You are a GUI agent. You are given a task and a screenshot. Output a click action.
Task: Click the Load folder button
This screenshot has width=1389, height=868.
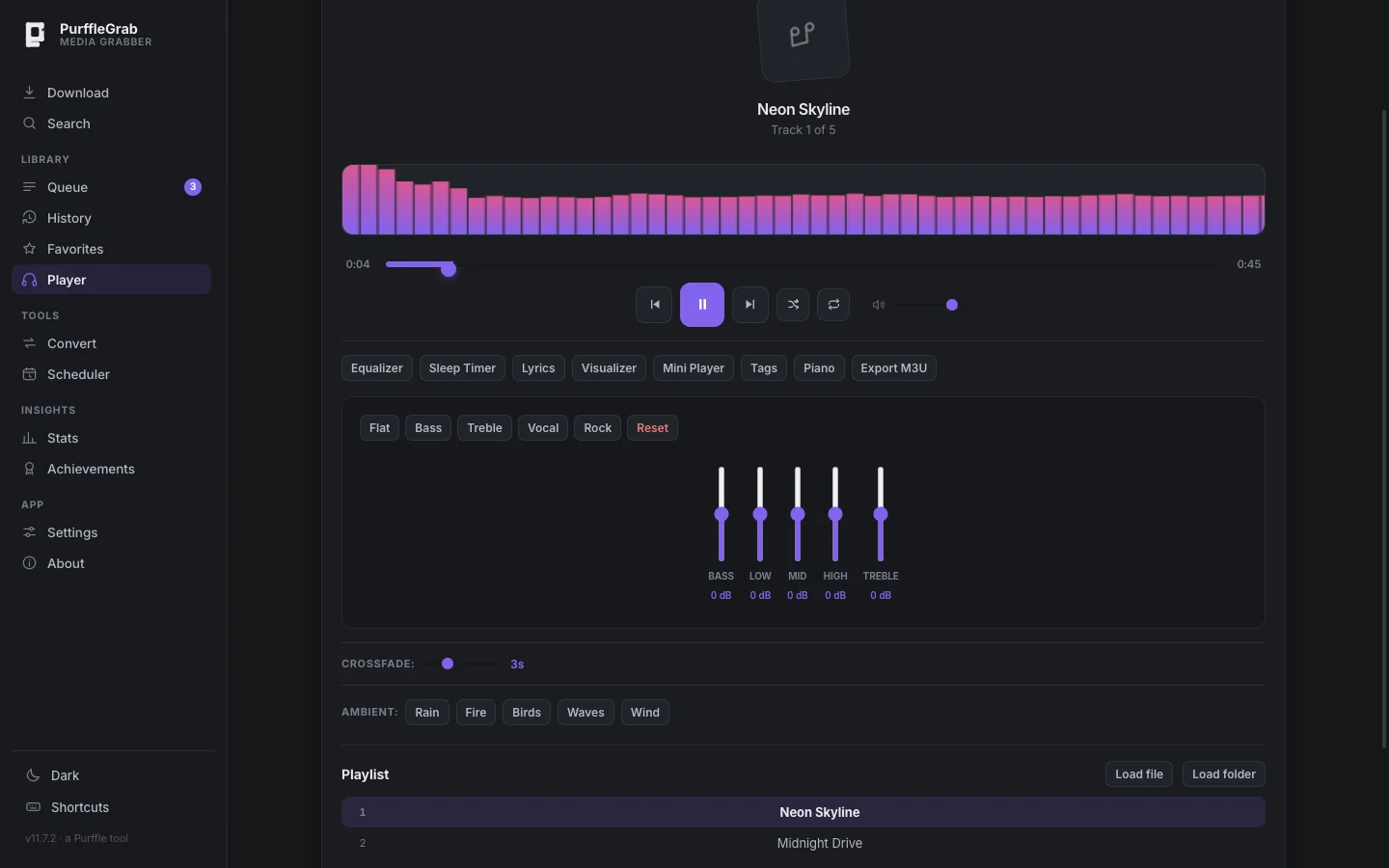coord(1224,774)
